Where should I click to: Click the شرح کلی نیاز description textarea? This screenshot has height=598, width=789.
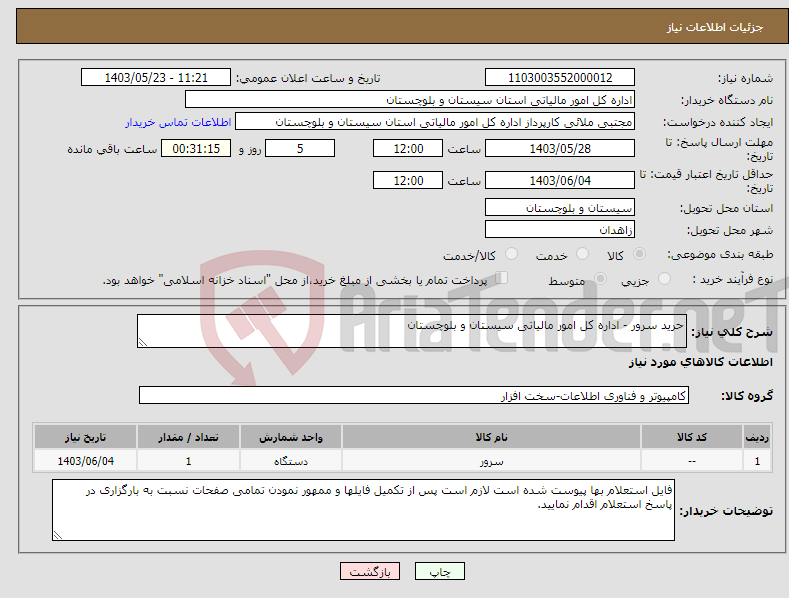412,331
